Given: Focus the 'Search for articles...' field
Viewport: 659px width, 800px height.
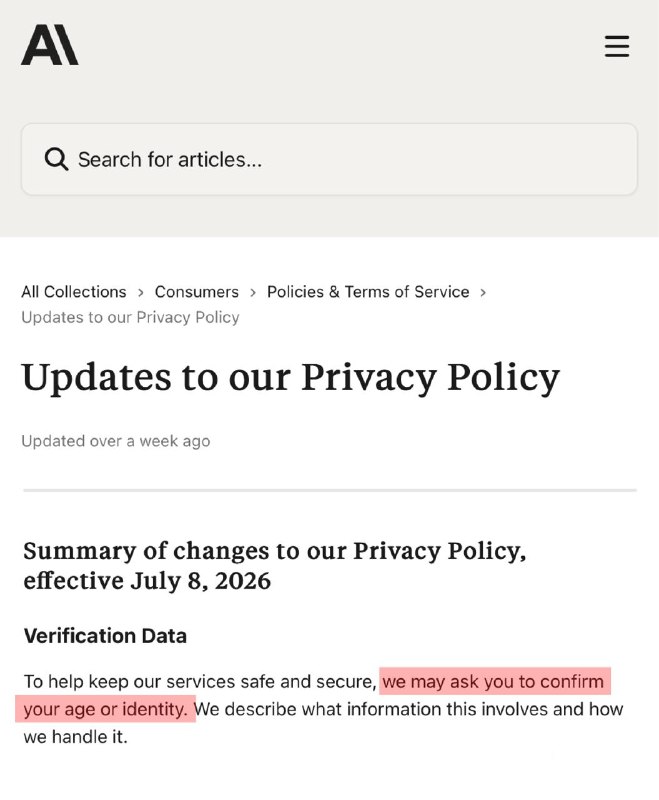Looking at the screenshot, I should tap(329, 159).
